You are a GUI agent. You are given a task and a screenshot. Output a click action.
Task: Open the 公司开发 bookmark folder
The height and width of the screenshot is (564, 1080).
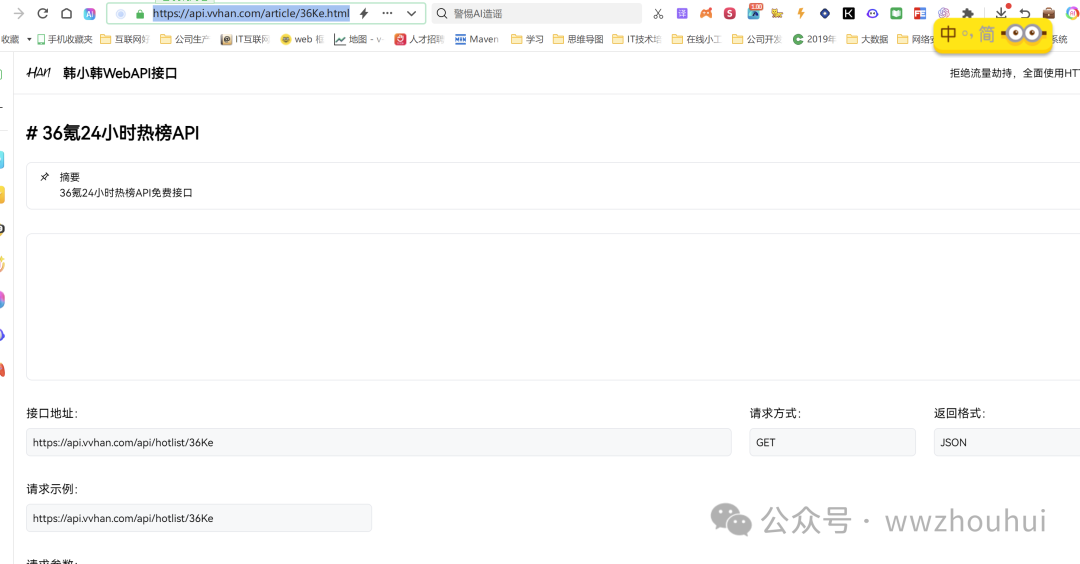pos(756,39)
